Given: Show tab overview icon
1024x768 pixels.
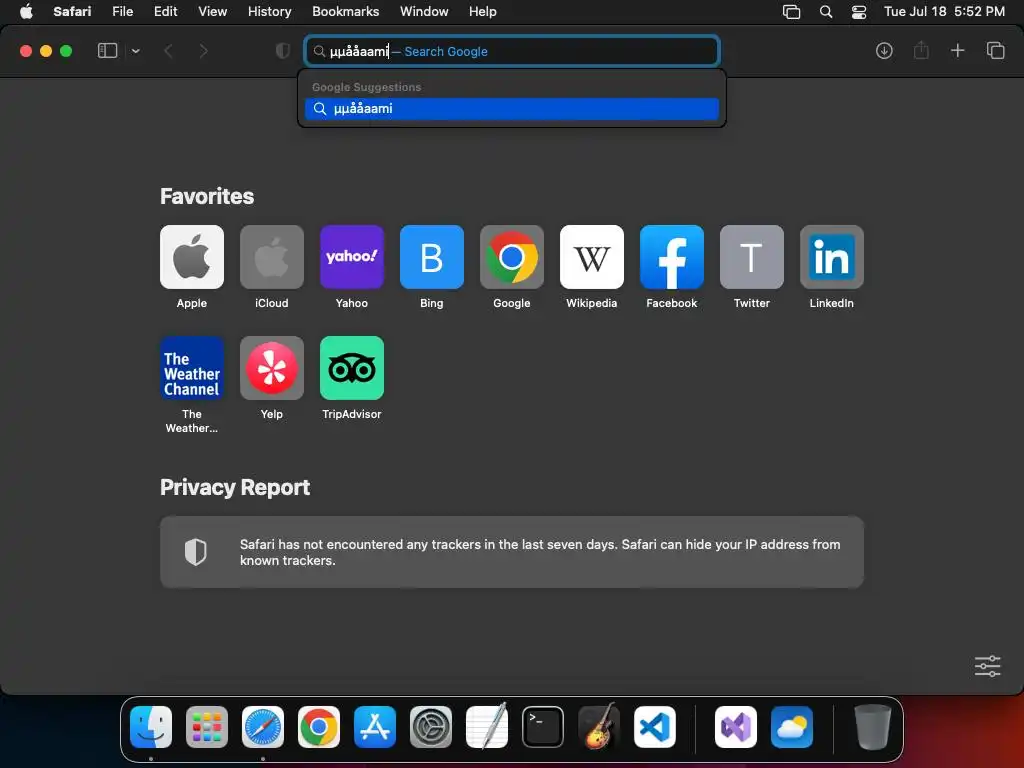Looking at the screenshot, I should [995, 50].
